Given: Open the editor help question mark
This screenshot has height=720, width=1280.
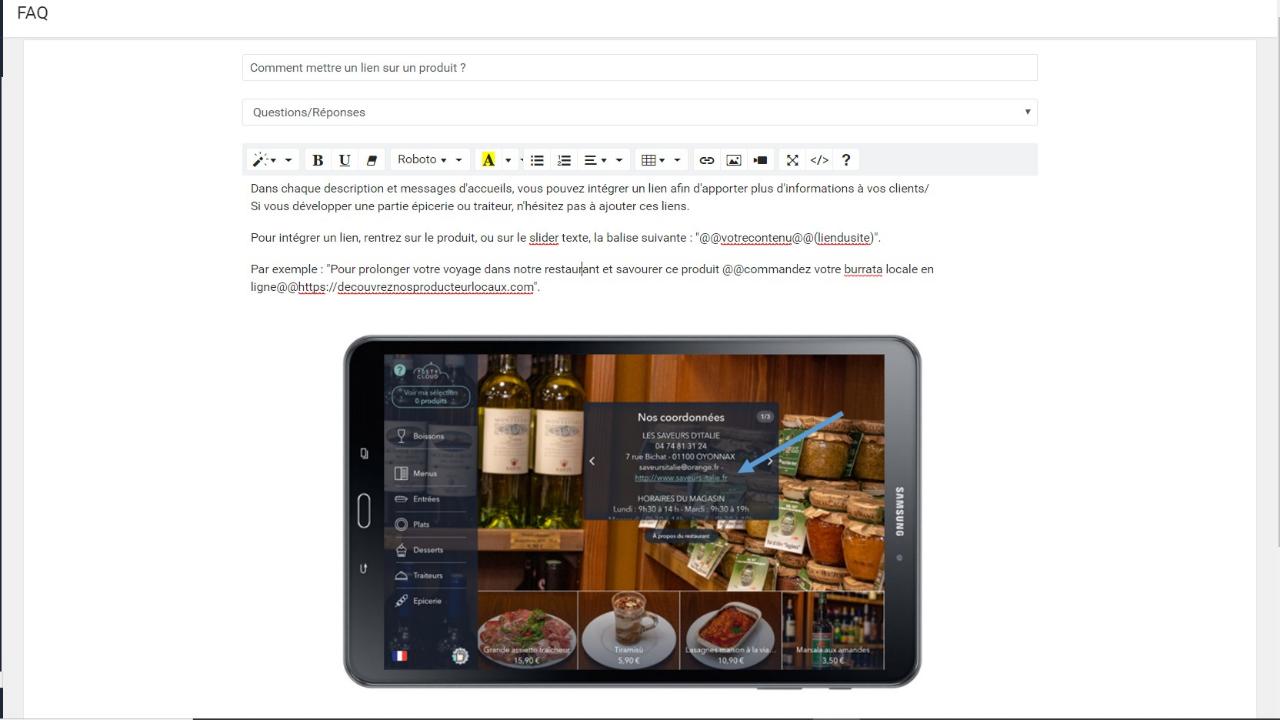Looking at the screenshot, I should coord(846,160).
